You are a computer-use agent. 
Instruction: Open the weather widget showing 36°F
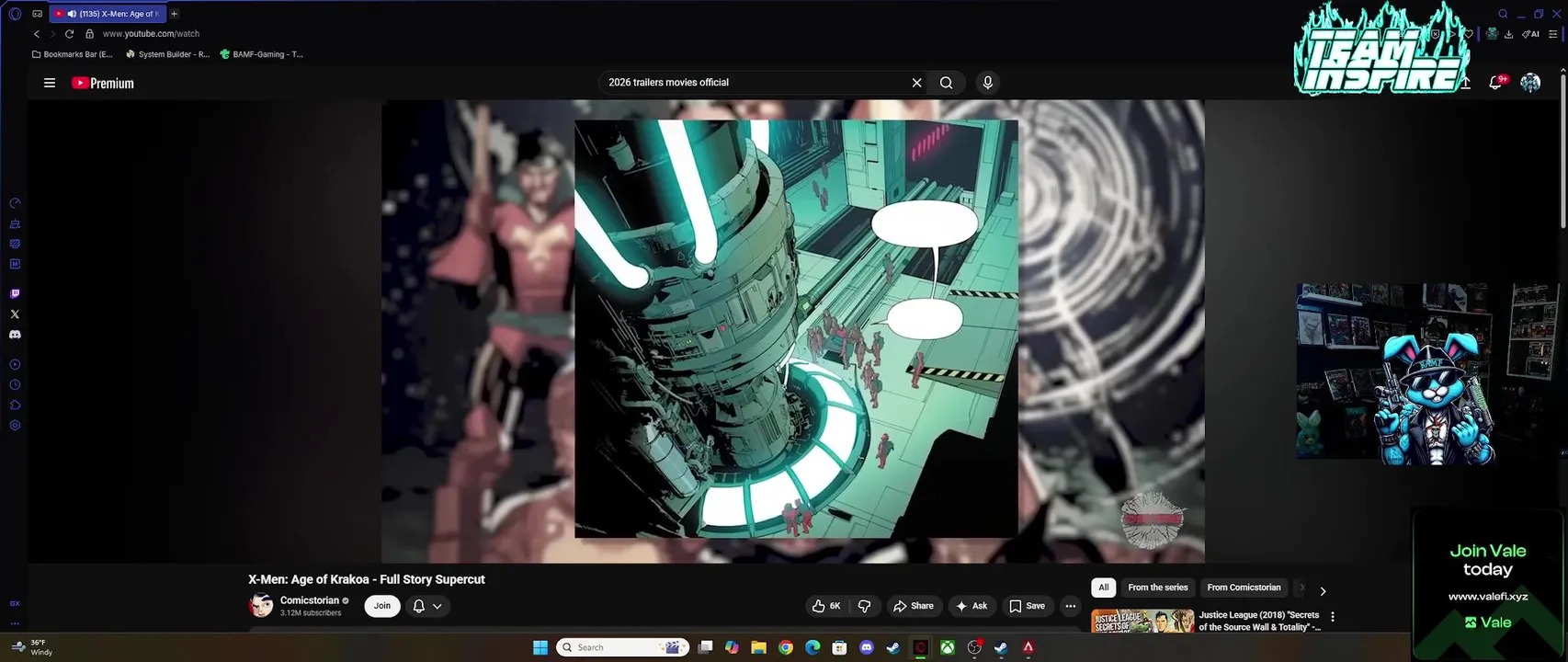(32, 647)
